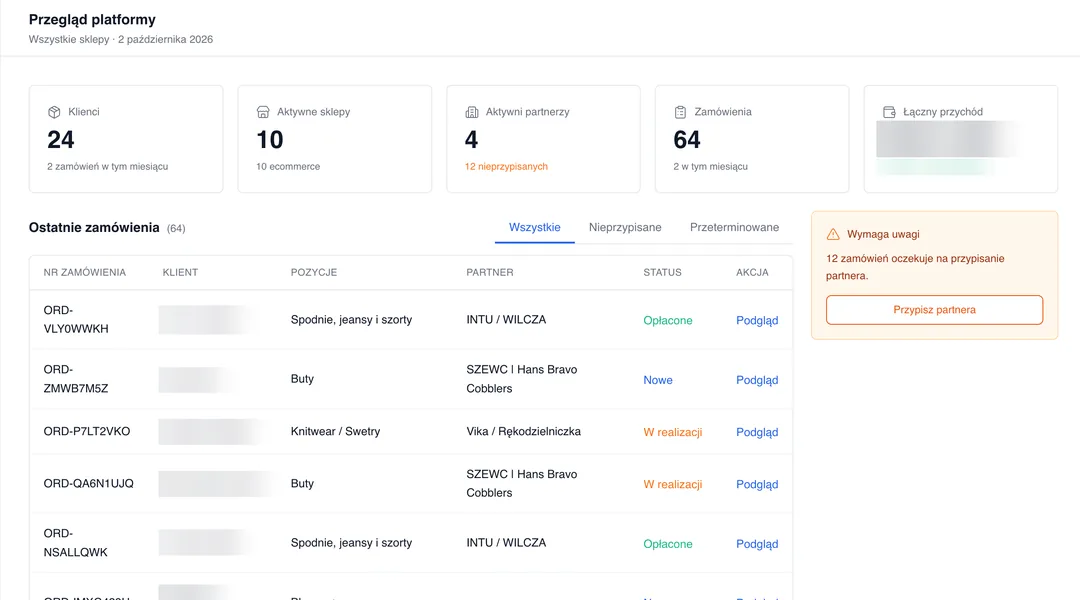Click the Knitwear / Swetry item cell

tap(335, 431)
